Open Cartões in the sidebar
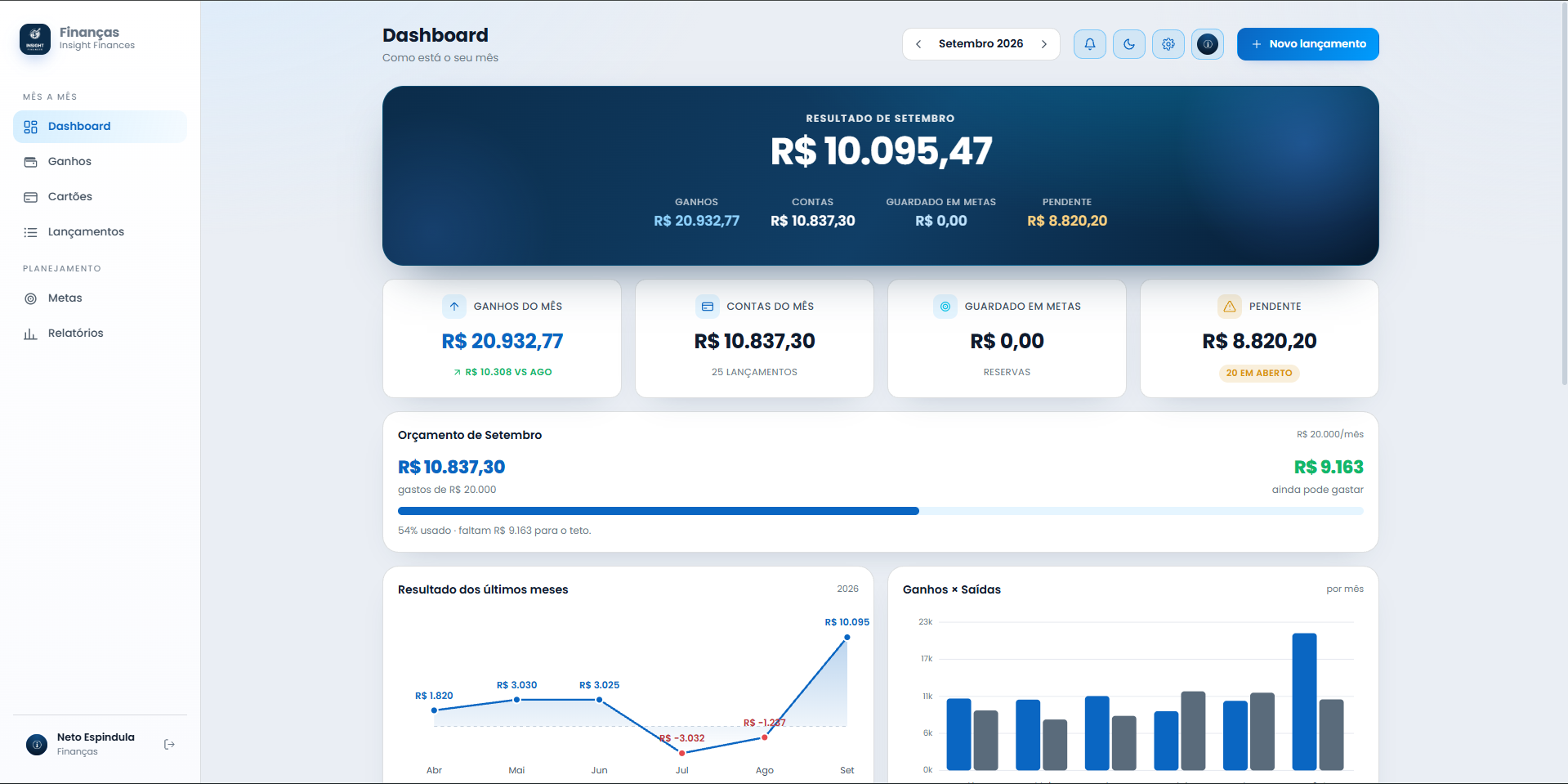Screen dimensions: 1568x784 point(100,197)
